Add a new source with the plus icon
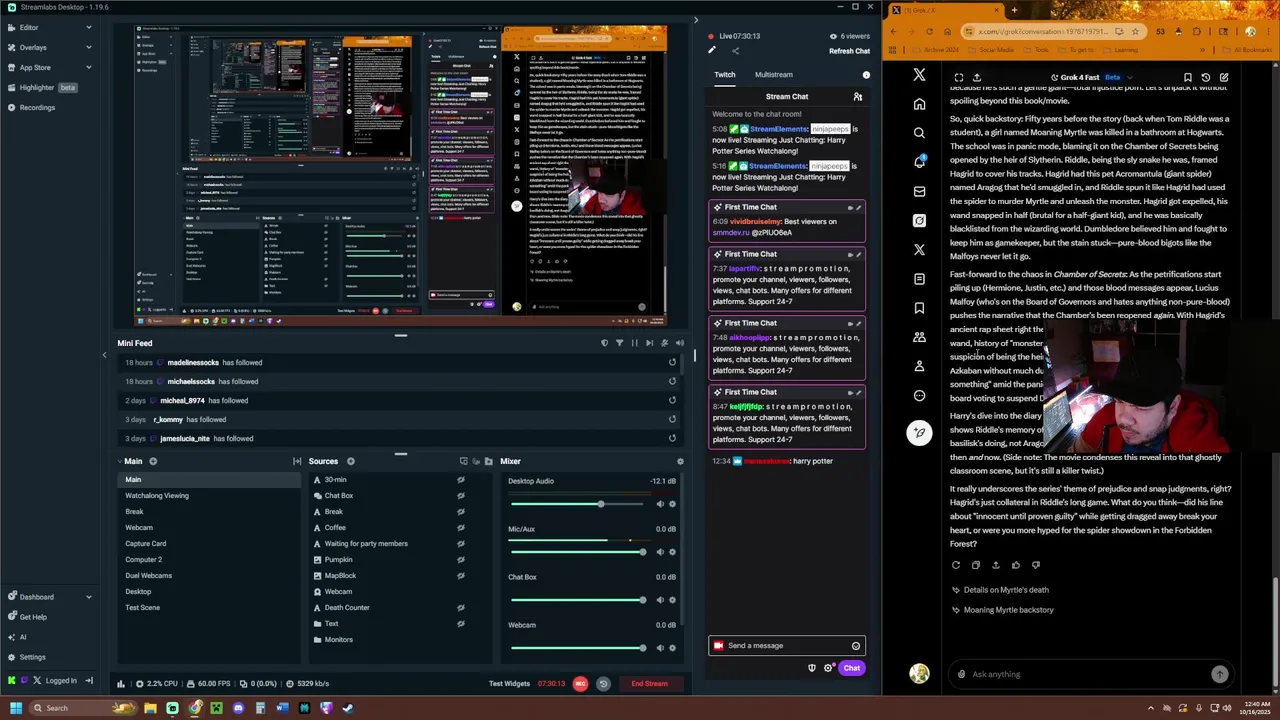 coord(350,462)
